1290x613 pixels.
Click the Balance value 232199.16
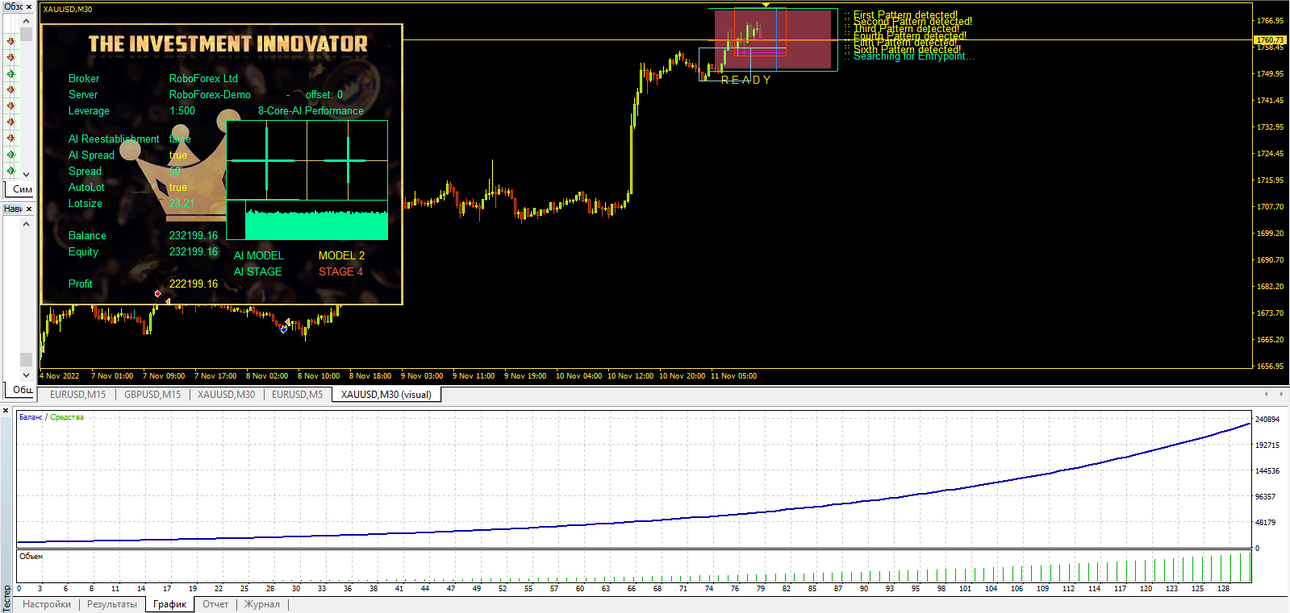pos(193,235)
